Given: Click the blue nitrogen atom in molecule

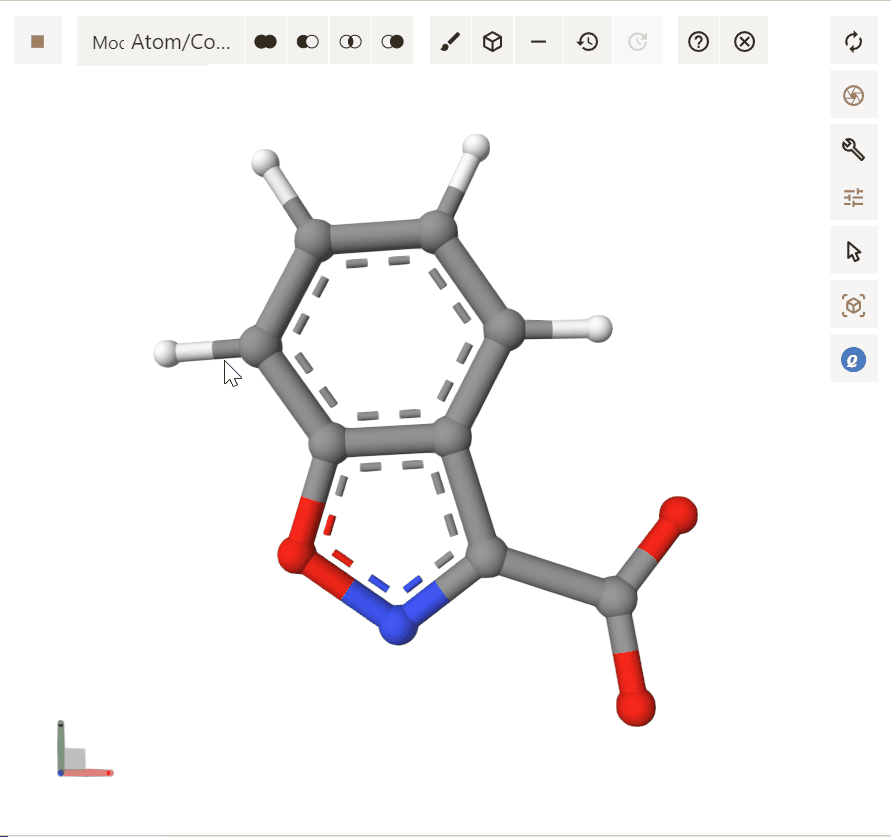Looking at the screenshot, I should tap(398, 625).
